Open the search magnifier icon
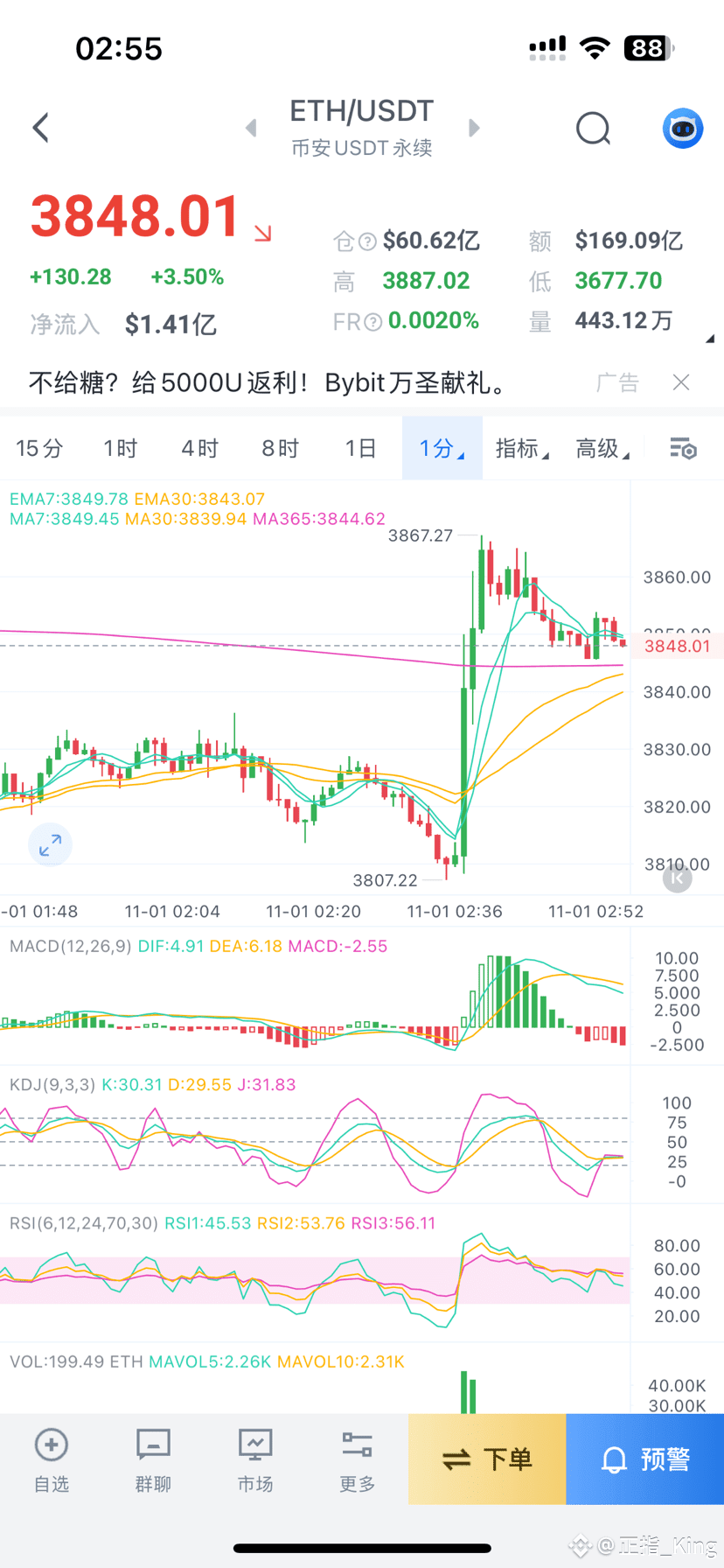 pyautogui.click(x=594, y=129)
